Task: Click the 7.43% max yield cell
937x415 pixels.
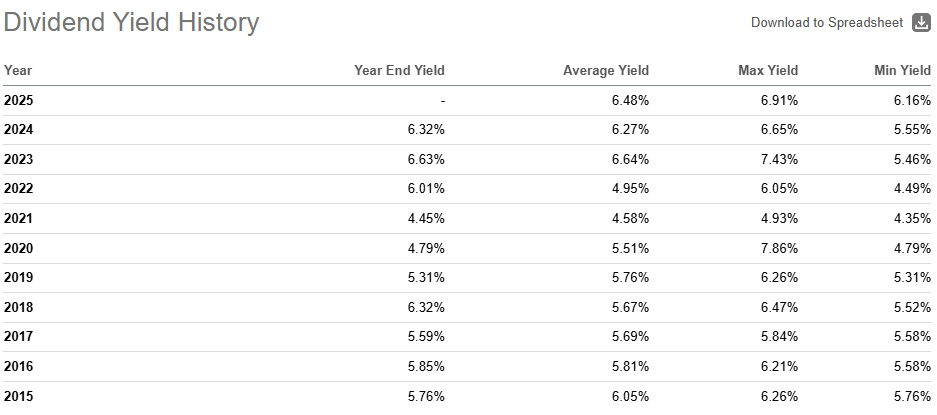Action: coord(778,159)
